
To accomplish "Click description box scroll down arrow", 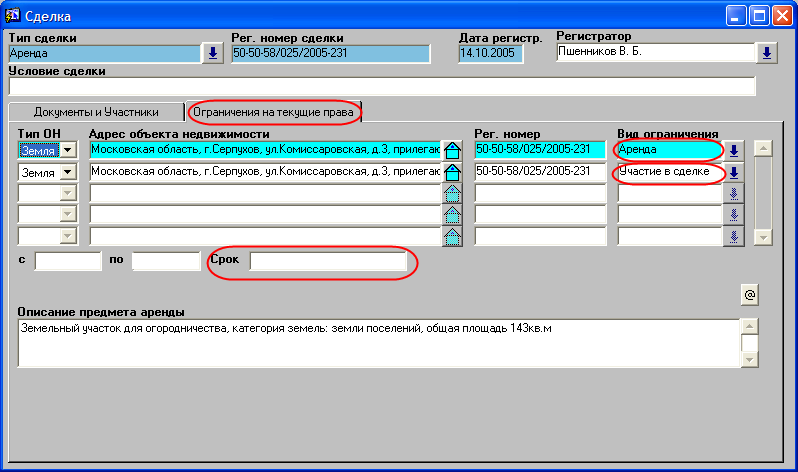I will pos(750,359).
